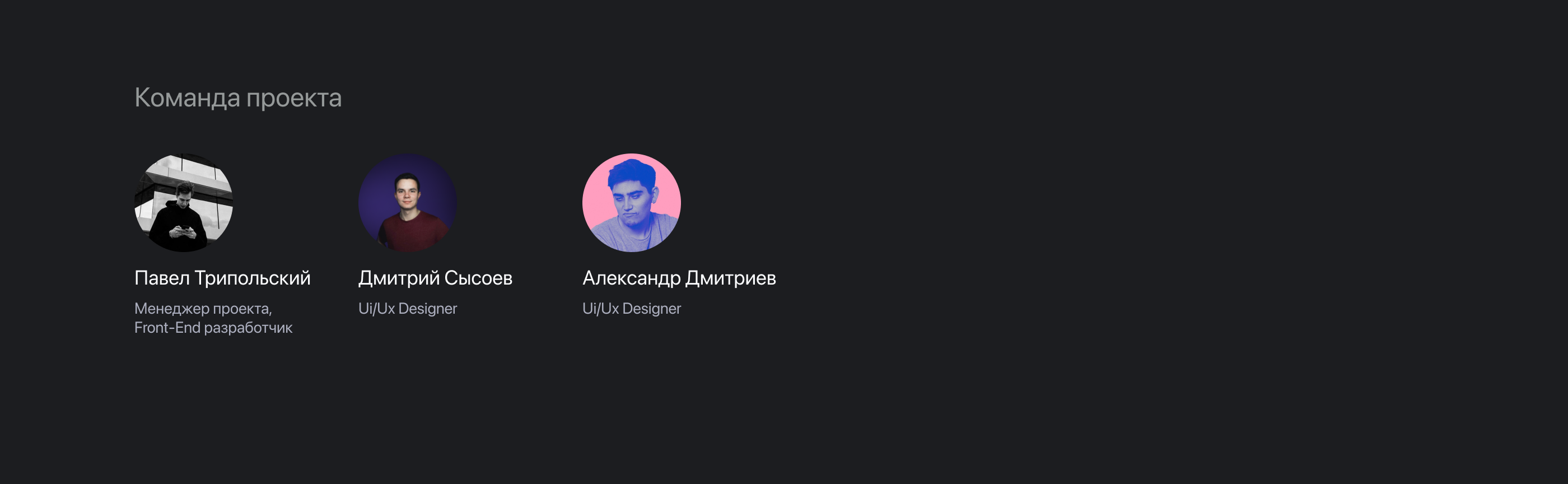
Task: Click the first name "Александр"
Action: coord(631,279)
